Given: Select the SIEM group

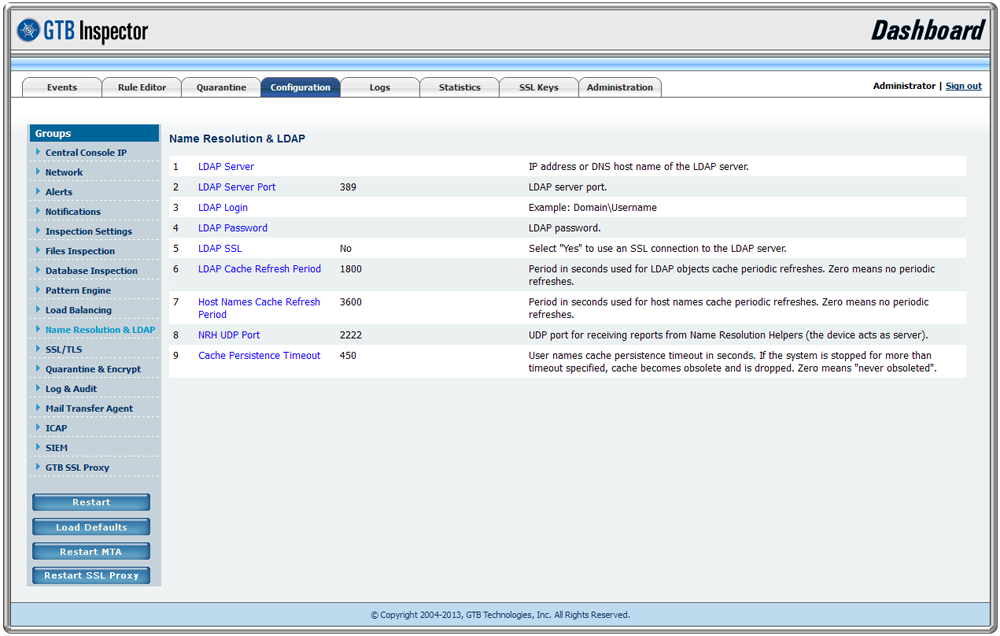Looking at the screenshot, I should pyautogui.click(x=56, y=448).
